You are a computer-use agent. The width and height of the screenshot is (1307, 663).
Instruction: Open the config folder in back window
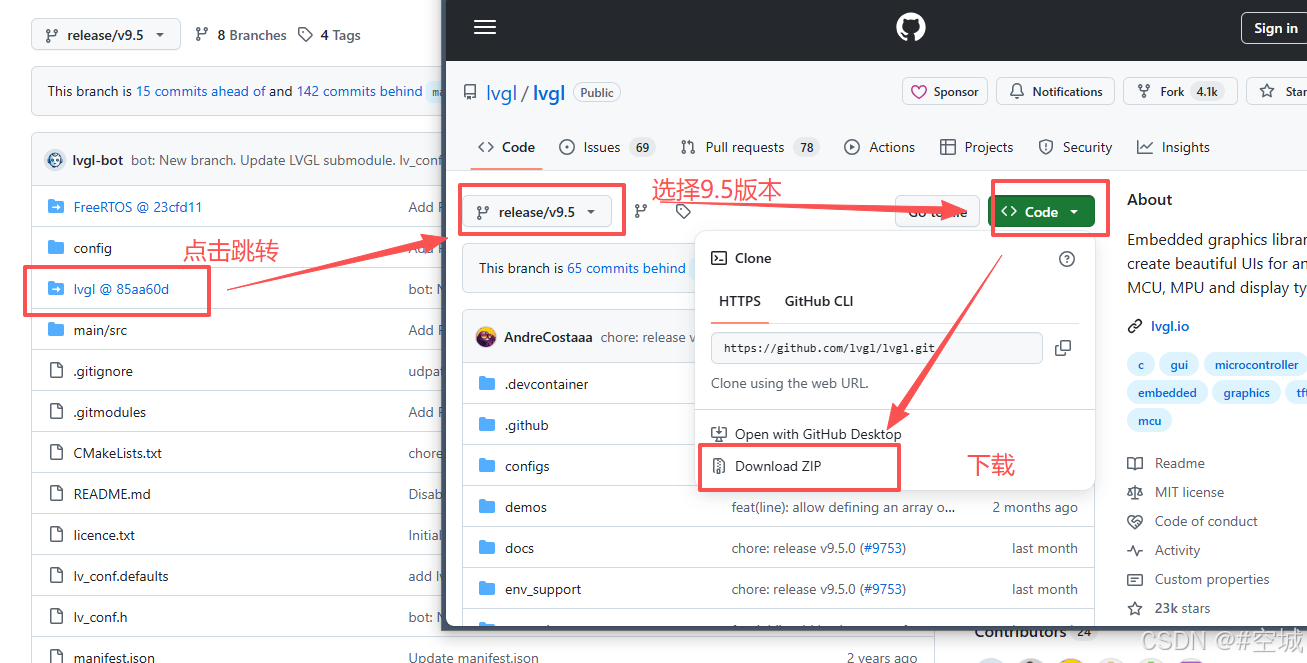pyautogui.click(x=93, y=248)
